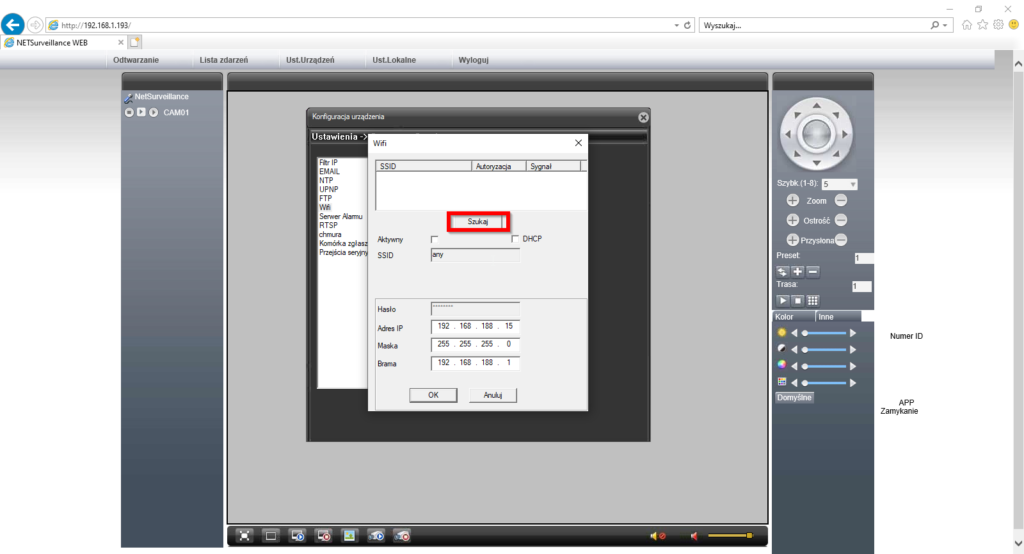
Task: Enable the Aktywny checkbox
Action: click(x=434, y=239)
